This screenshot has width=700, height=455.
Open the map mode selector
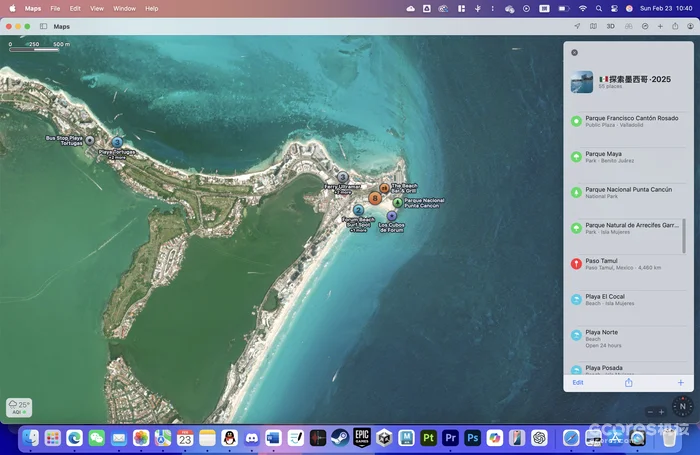pos(594,26)
